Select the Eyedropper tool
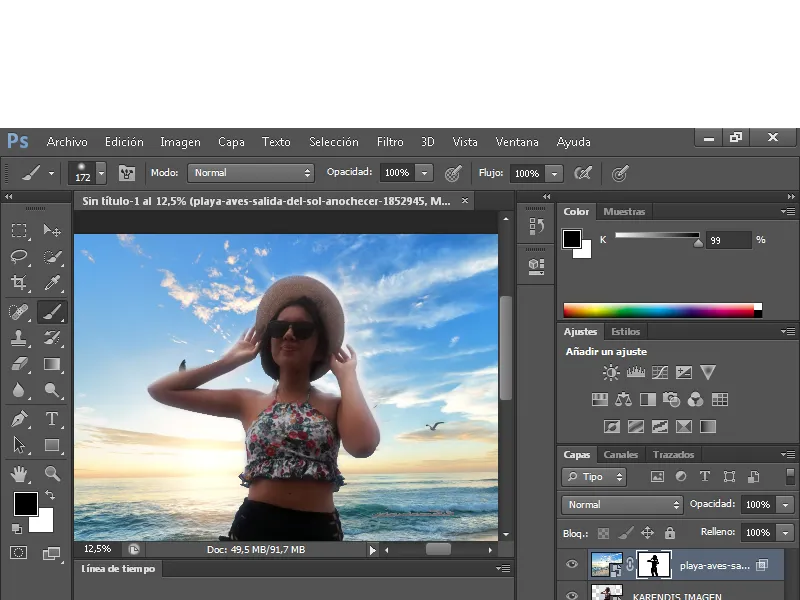The width and height of the screenshot is (800, 600). 52,282
